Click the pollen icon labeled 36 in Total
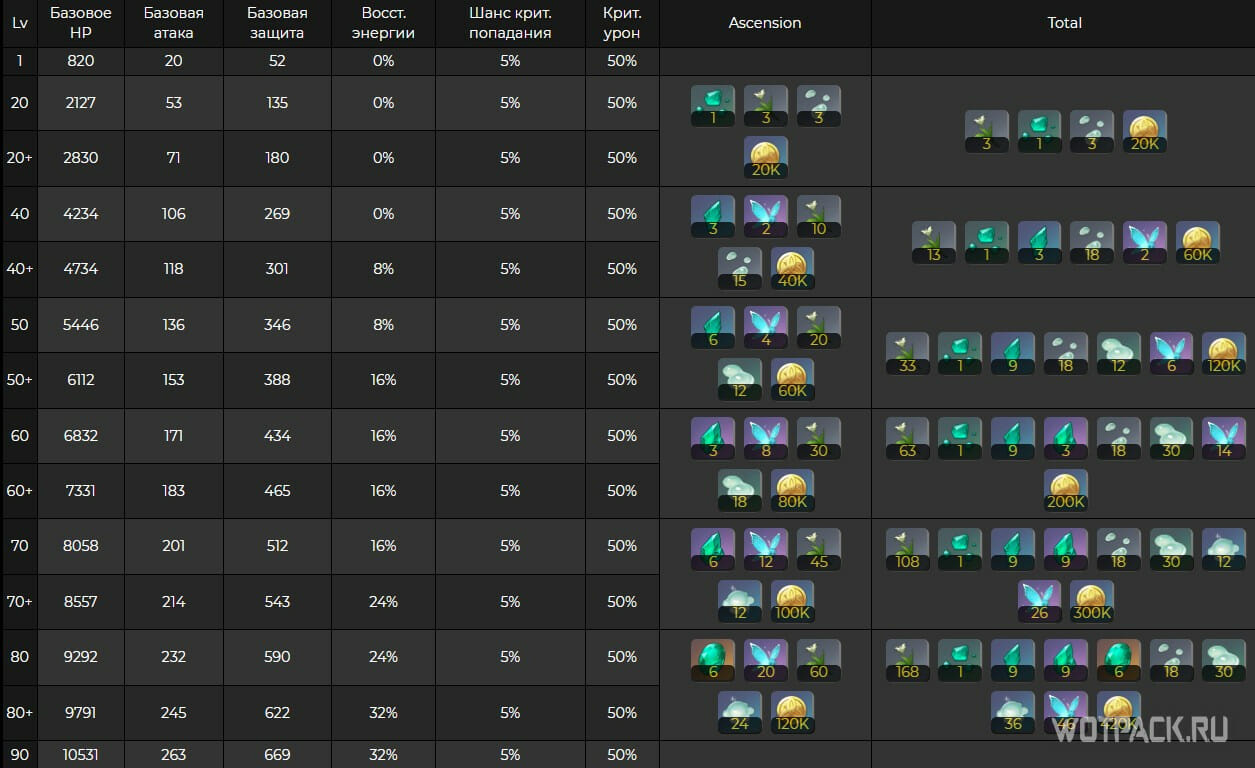The height and width of the screenshot is (768, 1255). click(x=1012, y=711)
